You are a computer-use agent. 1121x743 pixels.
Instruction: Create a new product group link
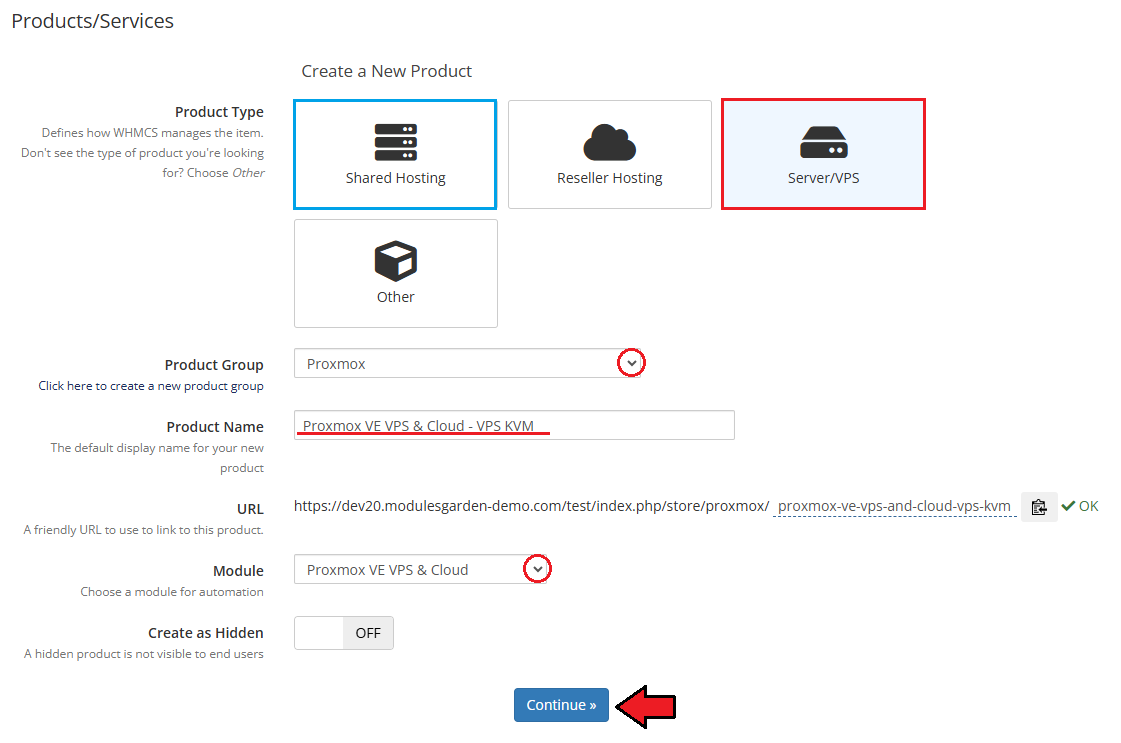coord(151,386)
